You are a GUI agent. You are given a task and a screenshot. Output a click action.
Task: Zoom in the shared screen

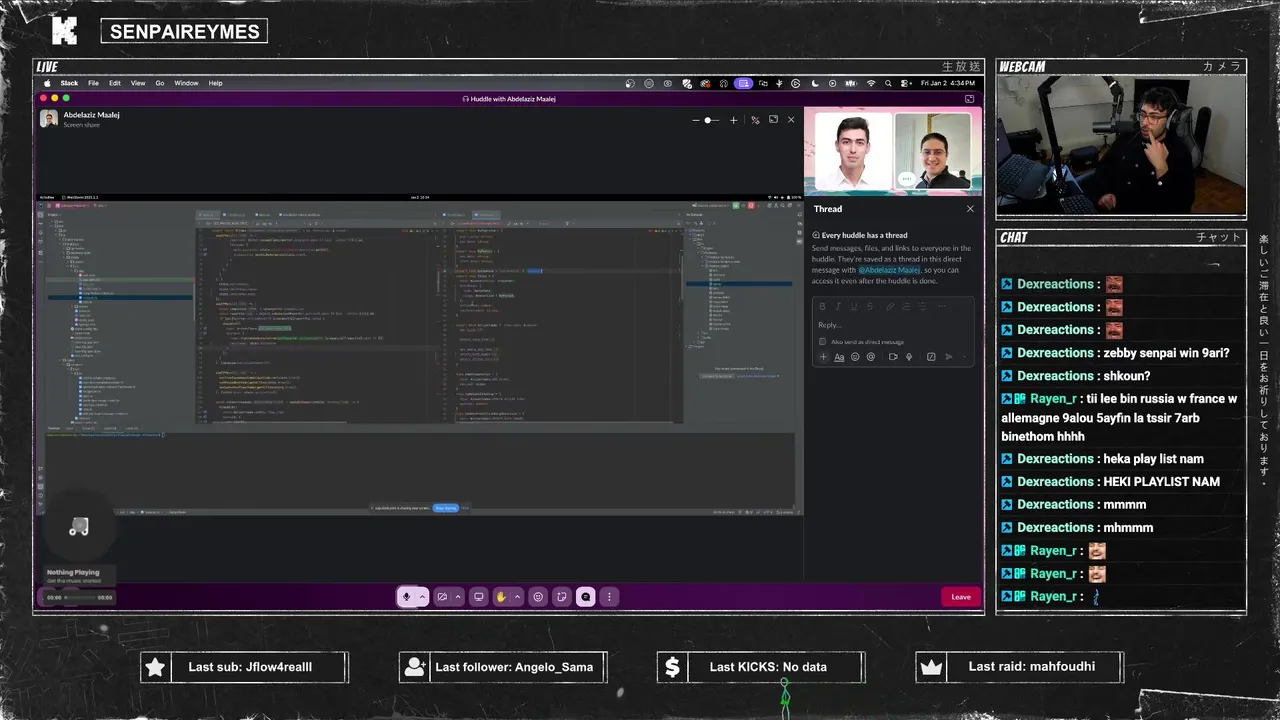coord(733,120)
